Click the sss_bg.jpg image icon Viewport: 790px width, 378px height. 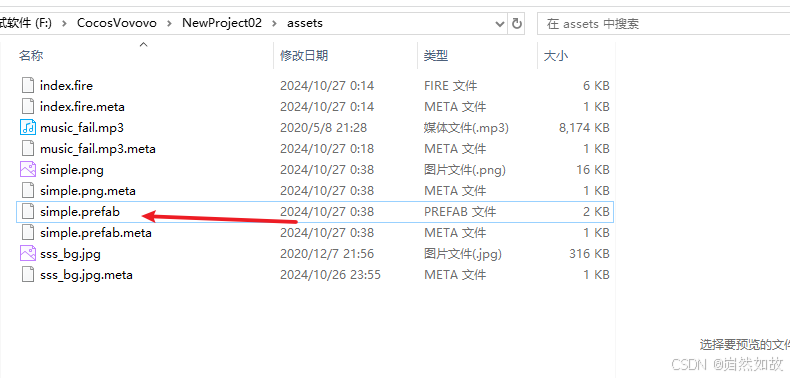pos(28,253)
